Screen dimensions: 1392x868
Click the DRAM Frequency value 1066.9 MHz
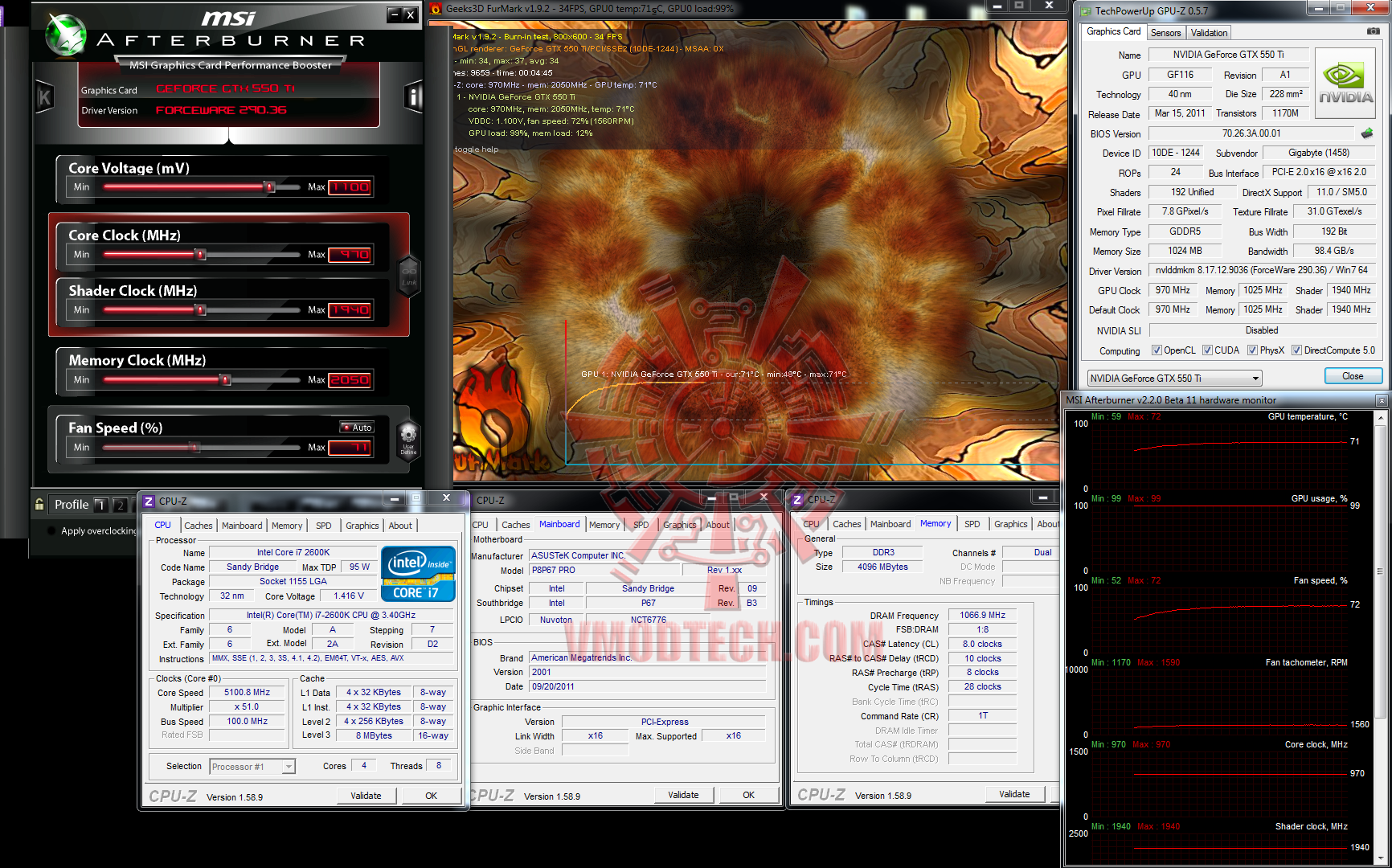[x=982, y=616]
